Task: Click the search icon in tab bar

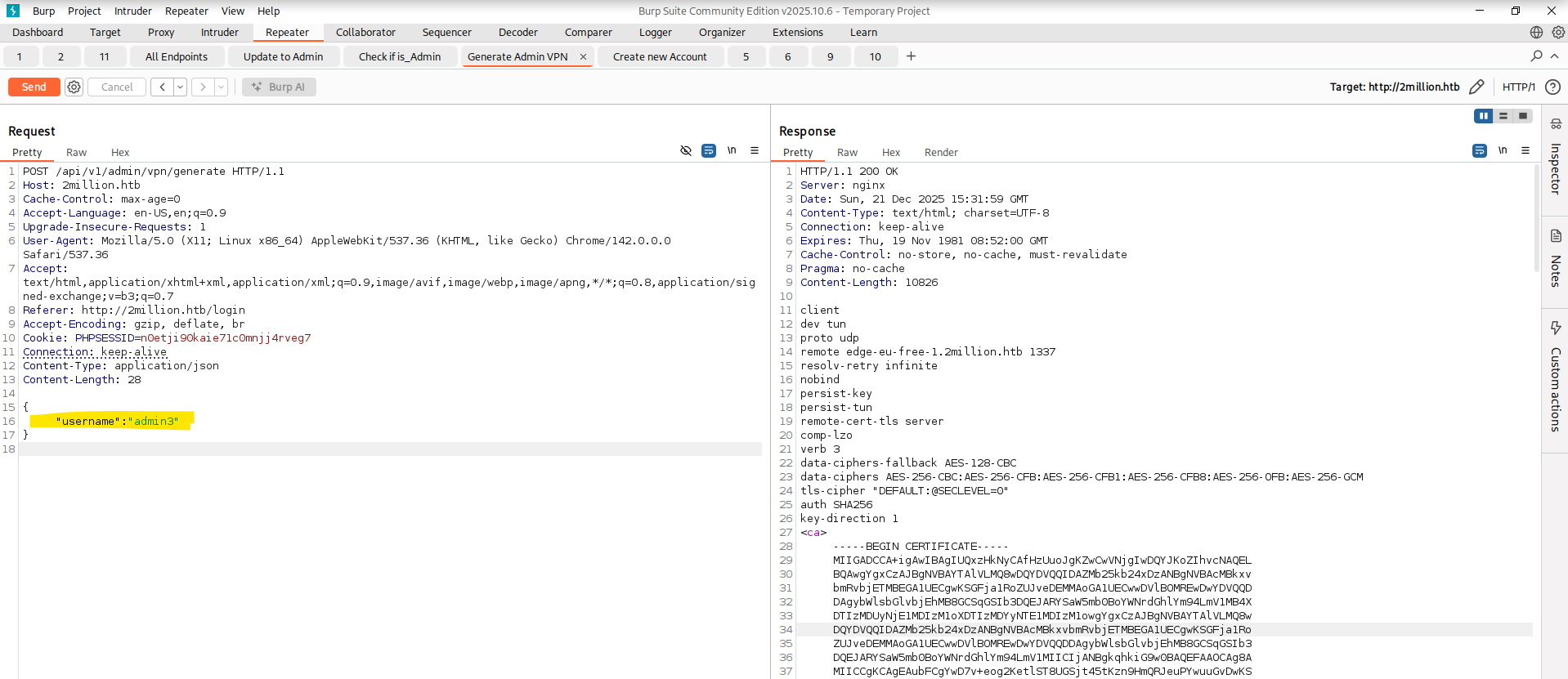Action: click(x=1536, y=56)
